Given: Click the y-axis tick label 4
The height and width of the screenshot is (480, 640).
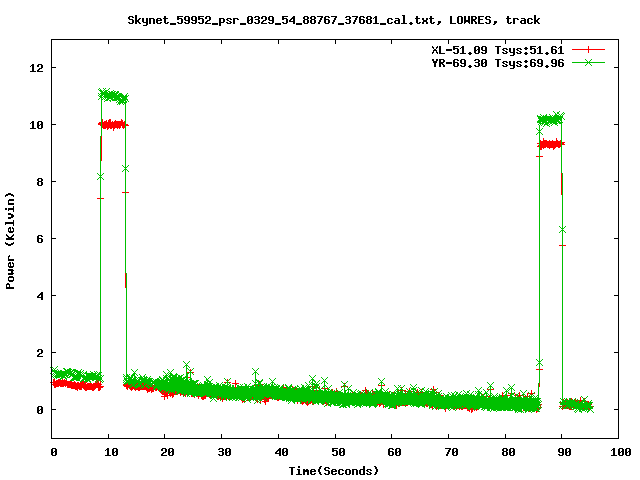Looking at the screenshot, I should pos(40,296).
